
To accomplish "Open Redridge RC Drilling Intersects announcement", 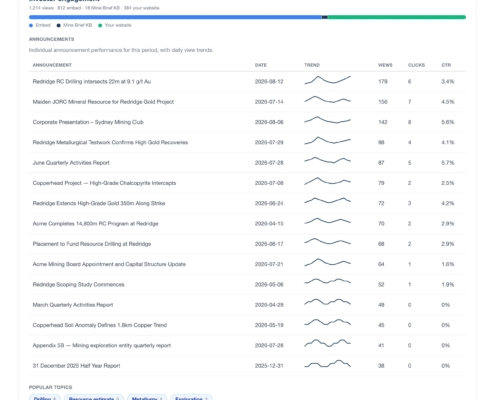I will point(92,81).
